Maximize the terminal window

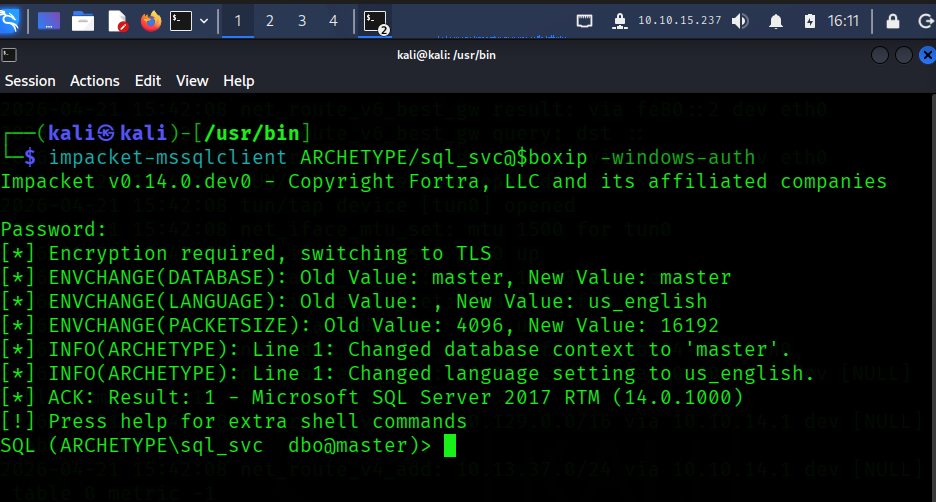pos(904,56)
